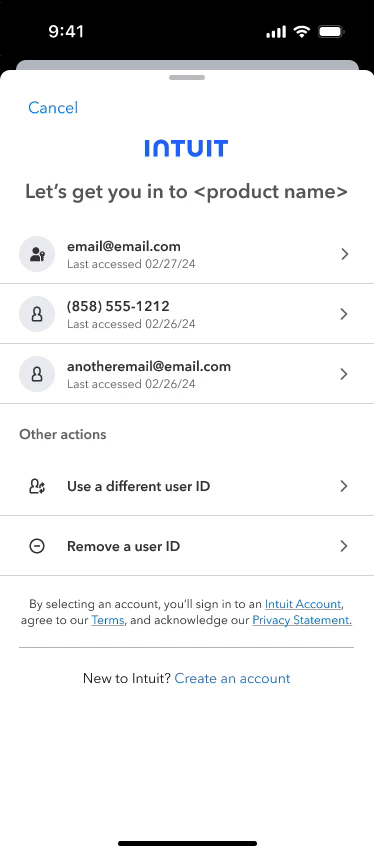
Task: Tap the sheet grabber handle at top
Action: (x=187, y=77)
